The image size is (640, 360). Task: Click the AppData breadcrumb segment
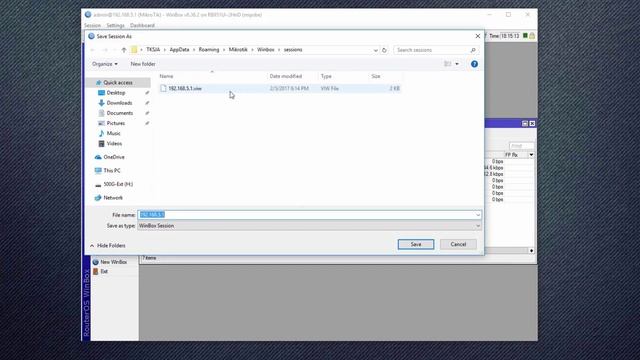click(180, 50)
